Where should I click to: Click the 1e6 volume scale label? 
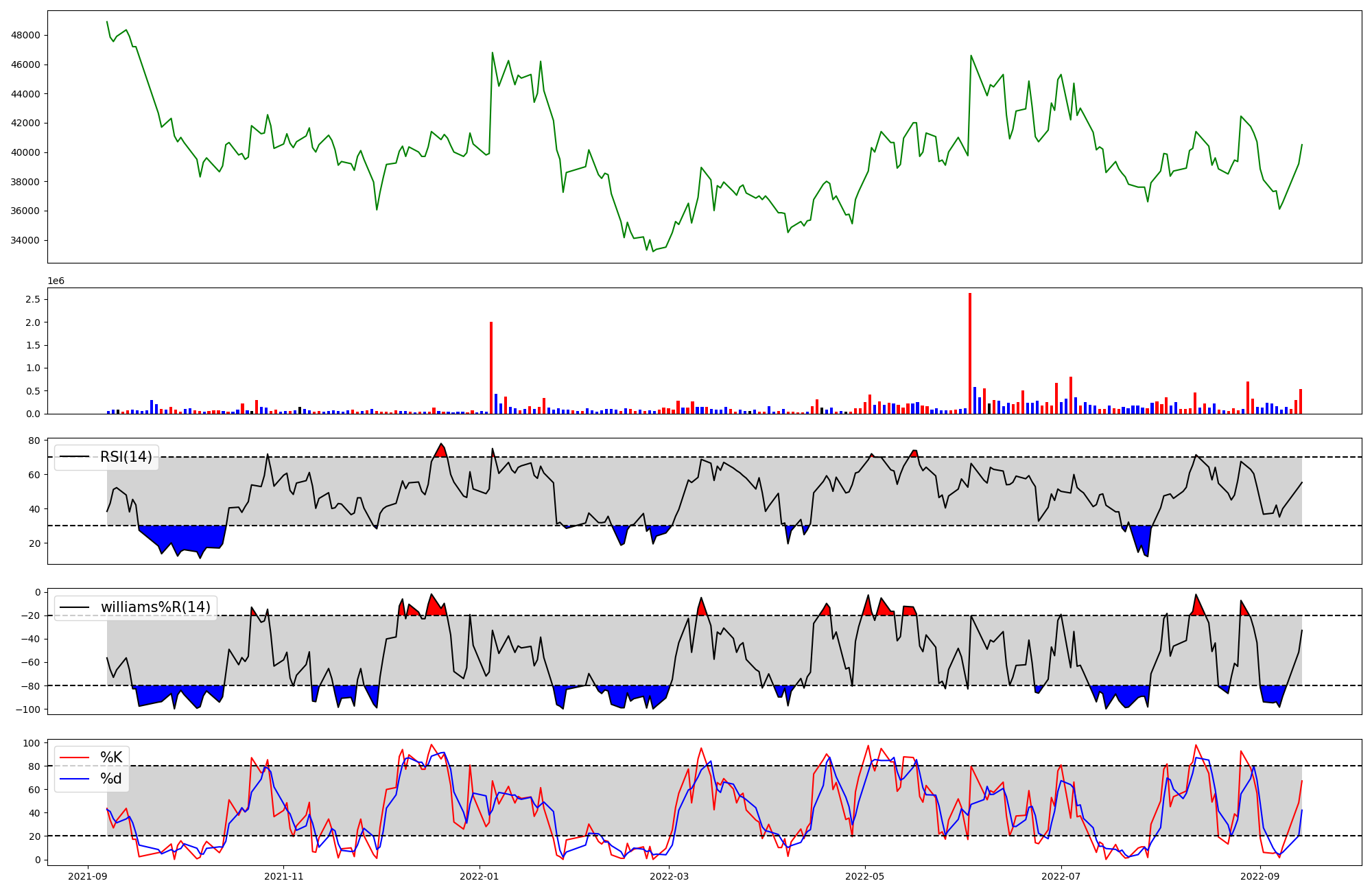pos(56,281)
